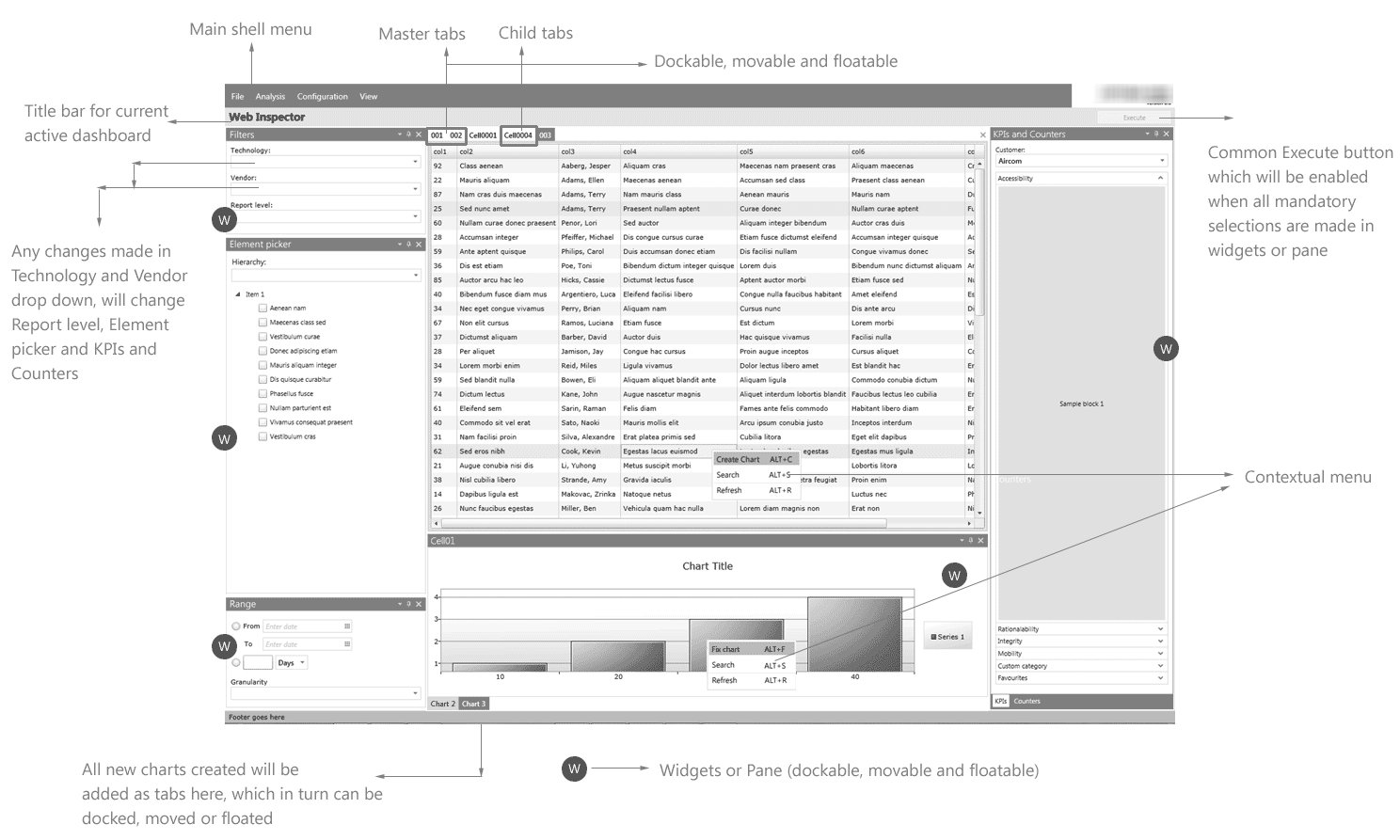Expand the Granularity dropdown
Viewport: 1400px width, 840px height.
click(415, 694)
